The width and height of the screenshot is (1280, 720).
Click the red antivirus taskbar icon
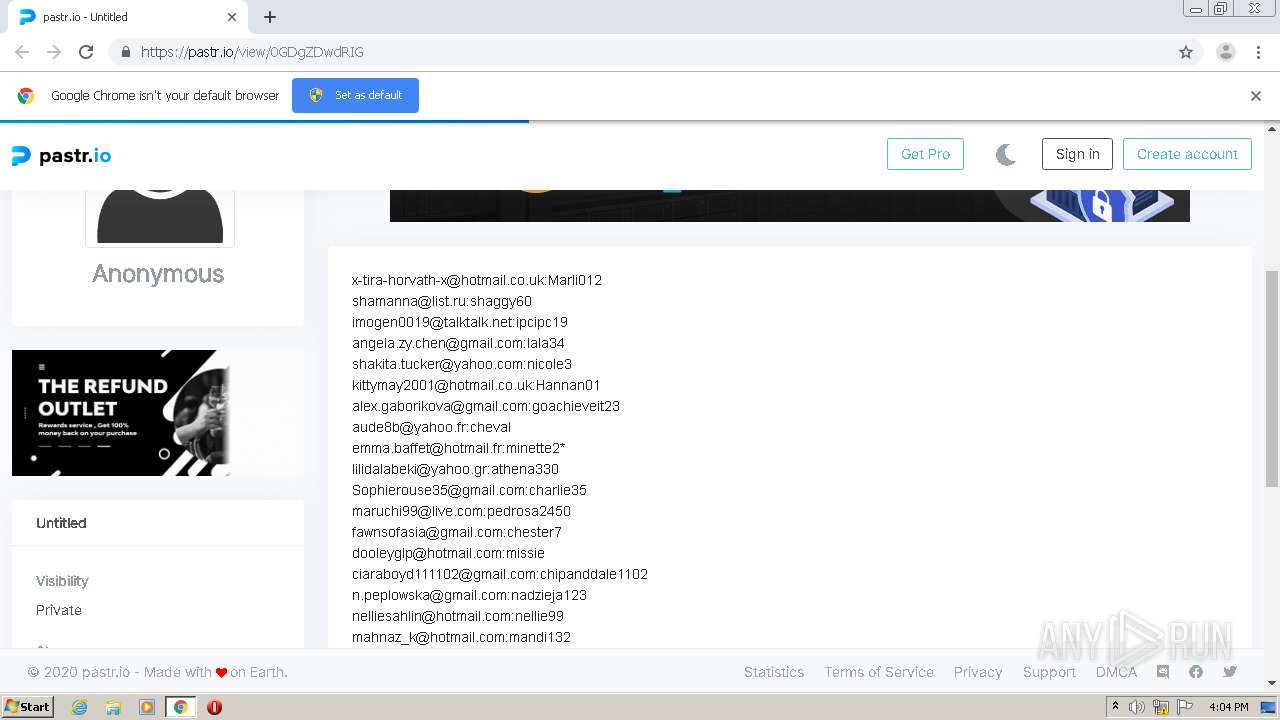click(214, 707)
